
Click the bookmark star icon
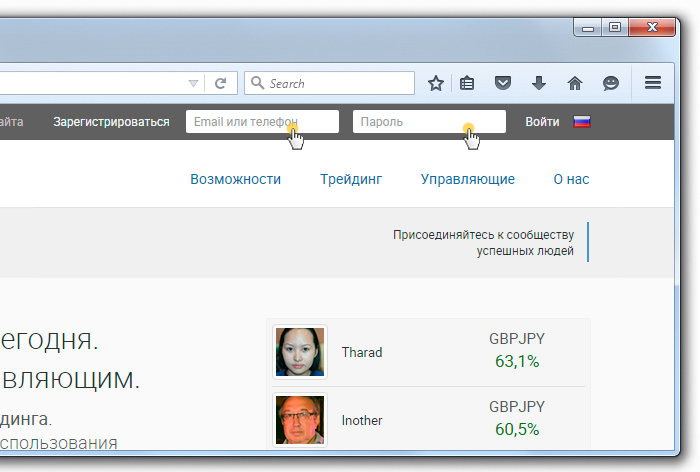[436, 83]
